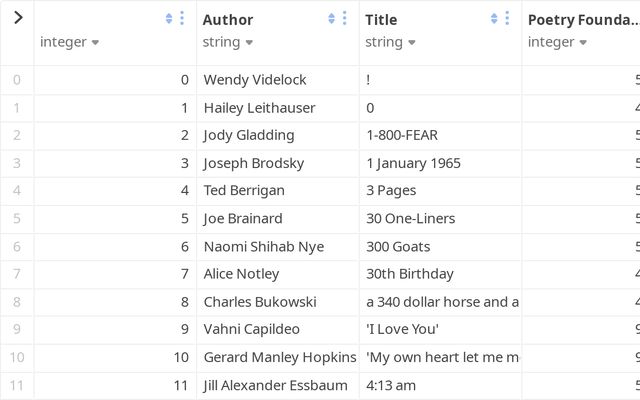Open the integer type dropdown for the index column
Image resolution: width=640 pixels, height=400 pixels.
pos(69,42)
